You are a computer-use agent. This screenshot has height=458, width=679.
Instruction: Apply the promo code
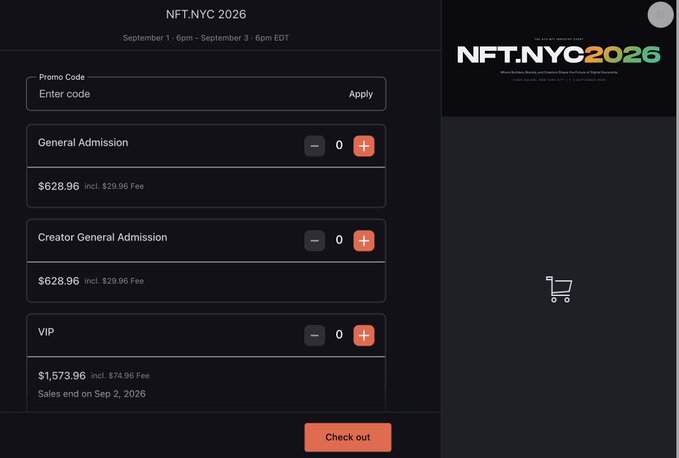[x=361, y=94]
